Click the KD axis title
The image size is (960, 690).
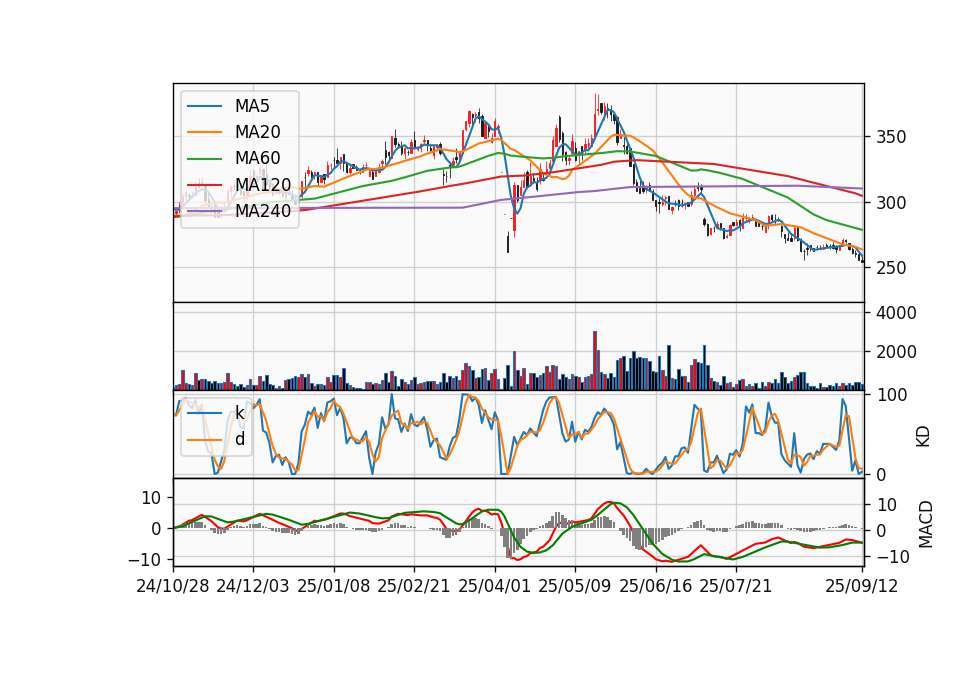point(923,436)
